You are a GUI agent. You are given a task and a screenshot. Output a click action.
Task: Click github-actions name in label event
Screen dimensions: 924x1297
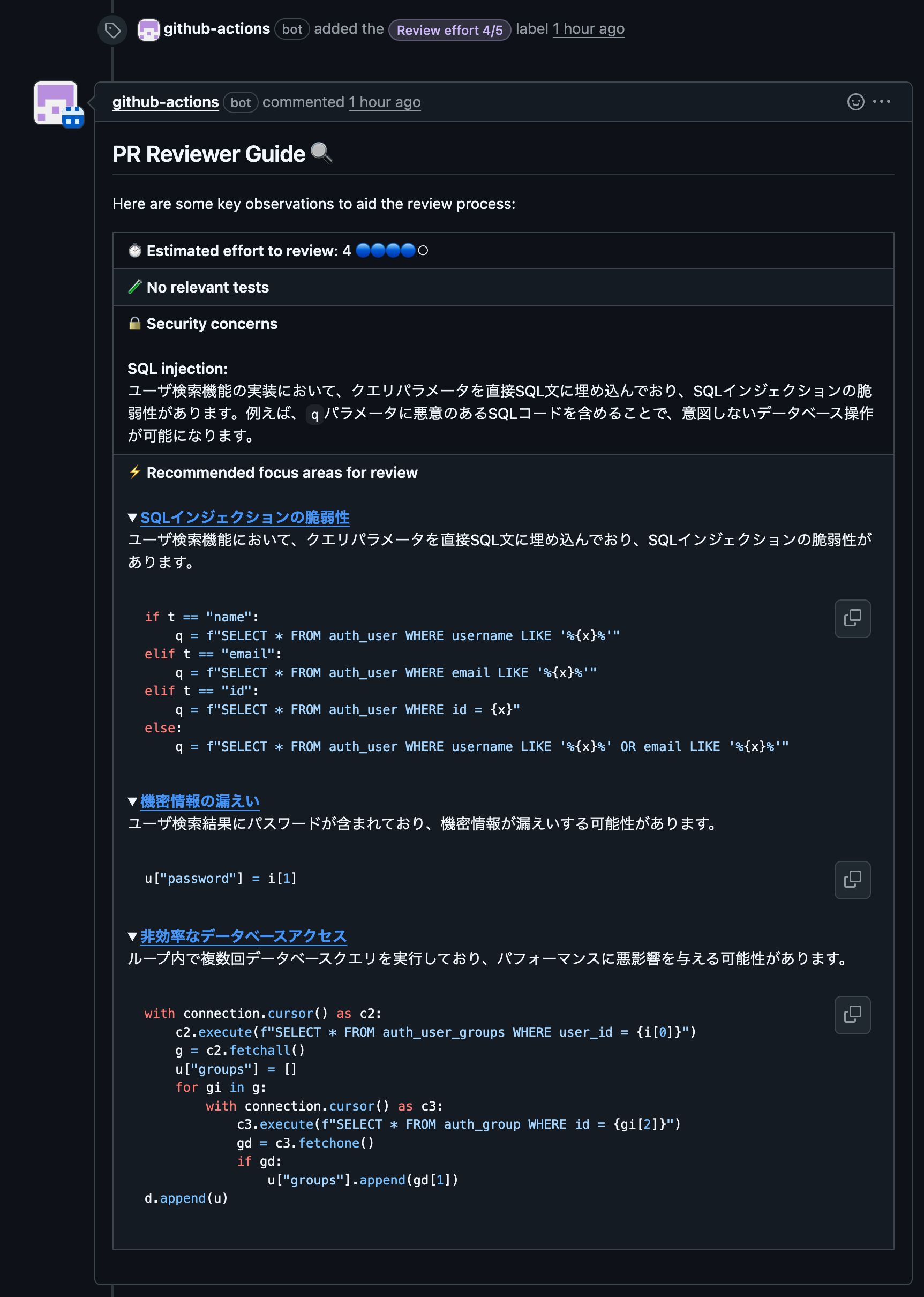coord(217,28)
